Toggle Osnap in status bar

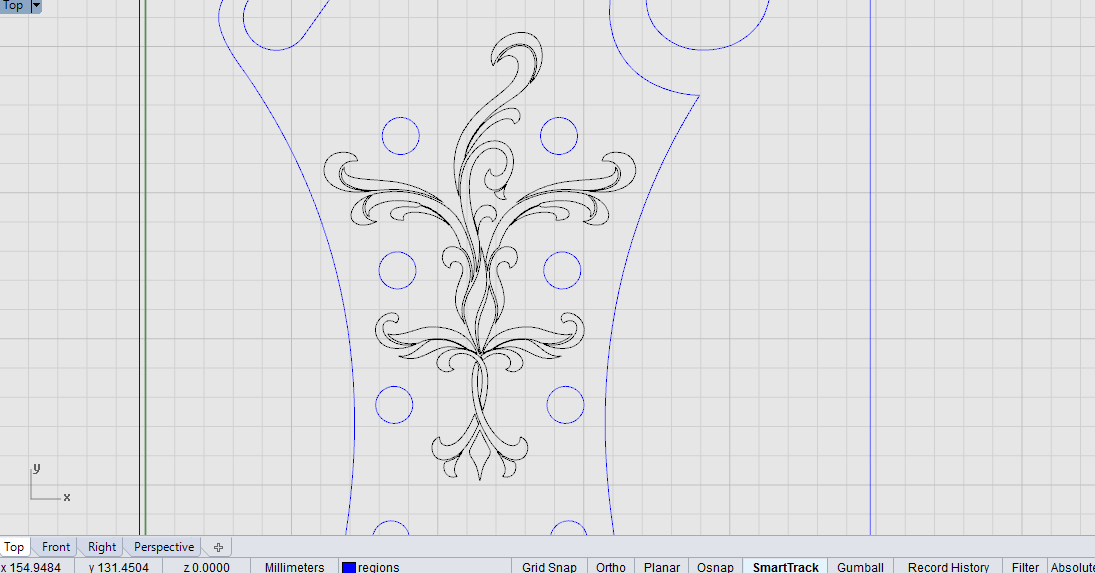(x=715, y=567)
